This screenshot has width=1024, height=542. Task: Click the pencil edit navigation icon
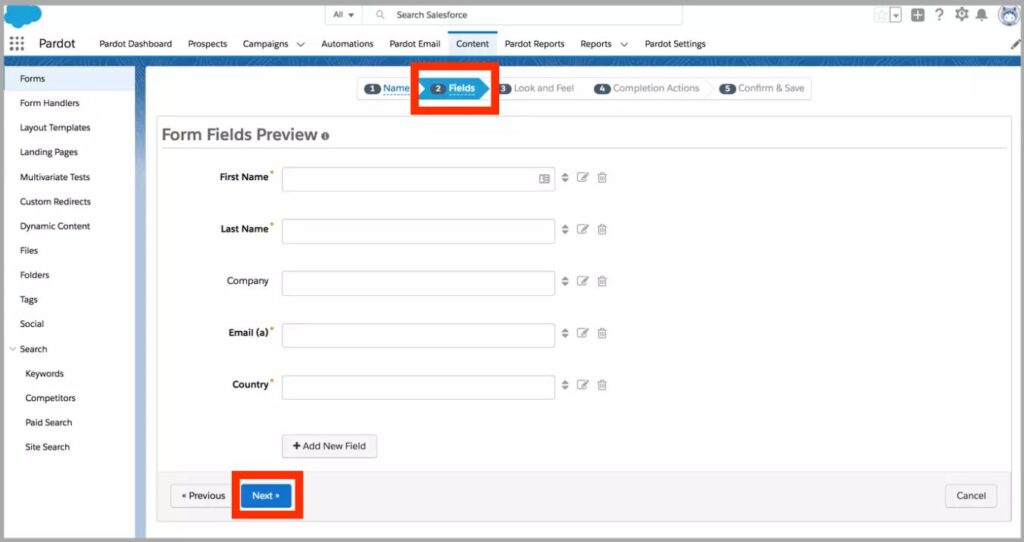click(x=1016, y=44)
